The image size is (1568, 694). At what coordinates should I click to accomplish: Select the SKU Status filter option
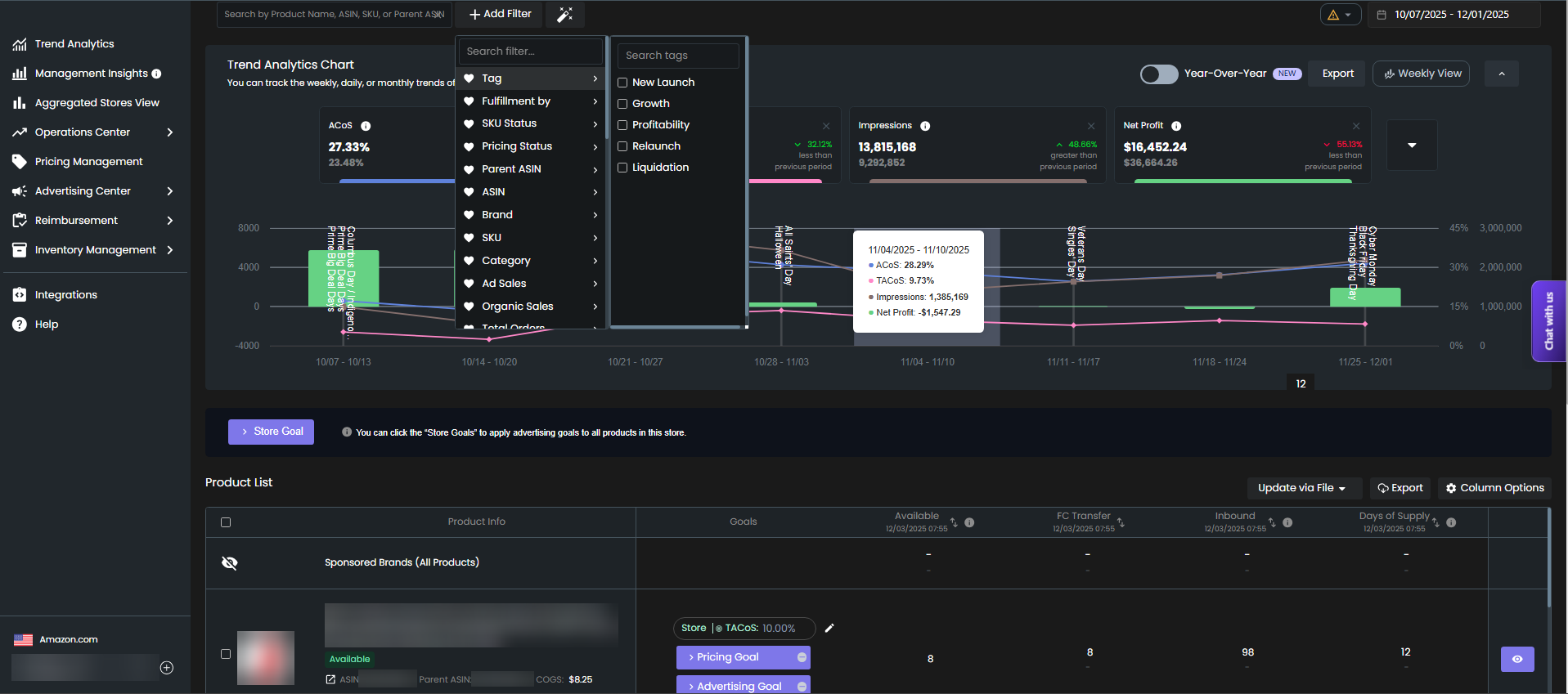pos(531,123)
